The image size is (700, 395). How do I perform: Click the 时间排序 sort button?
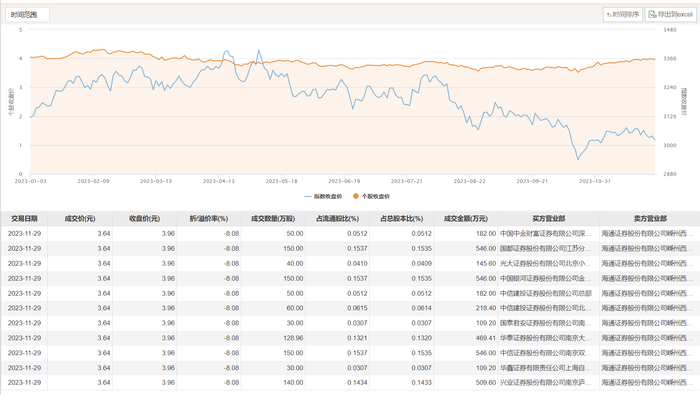tap(622, 15)
